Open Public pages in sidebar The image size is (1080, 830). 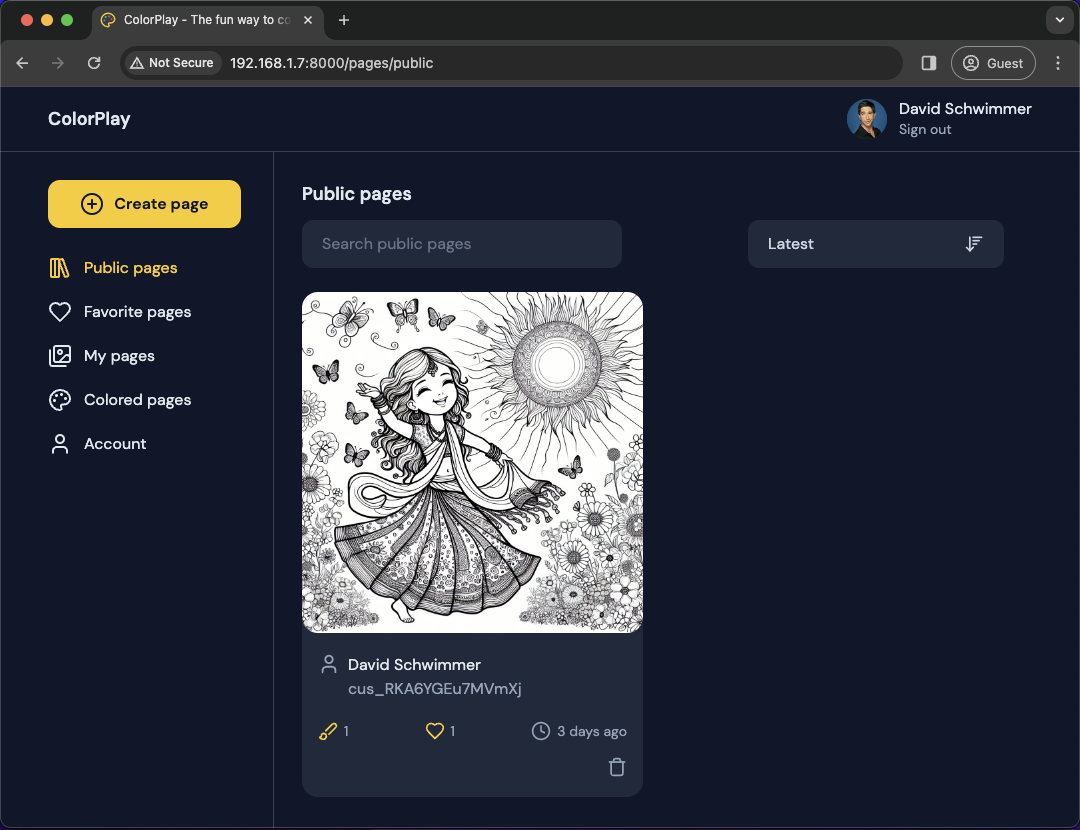(130, 268)
